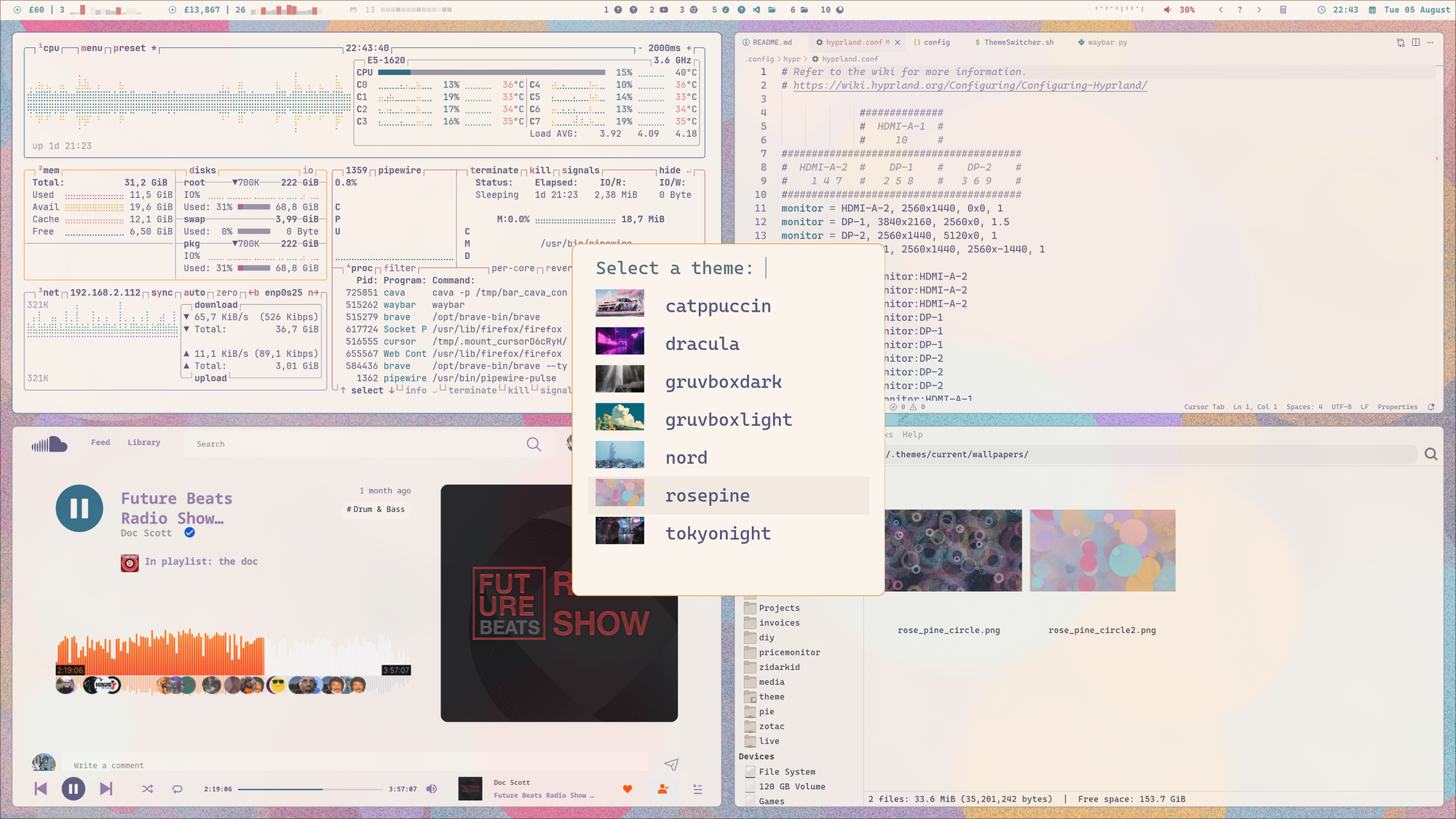
Task: Skip to next track in player bar
Action: 106,789
